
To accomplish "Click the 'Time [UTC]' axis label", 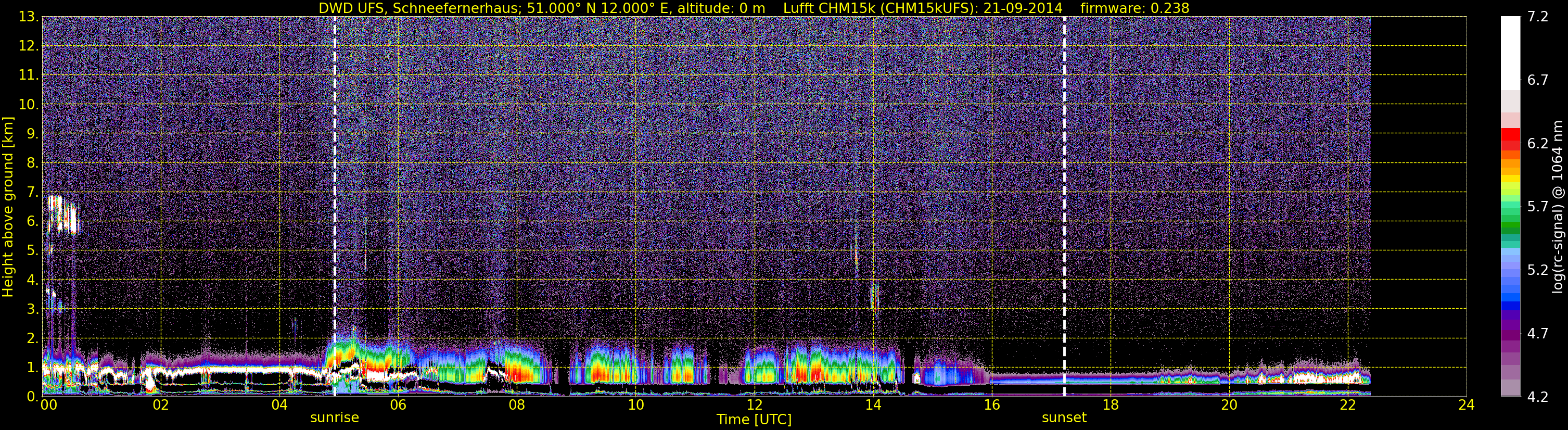I will click(754, 419).
